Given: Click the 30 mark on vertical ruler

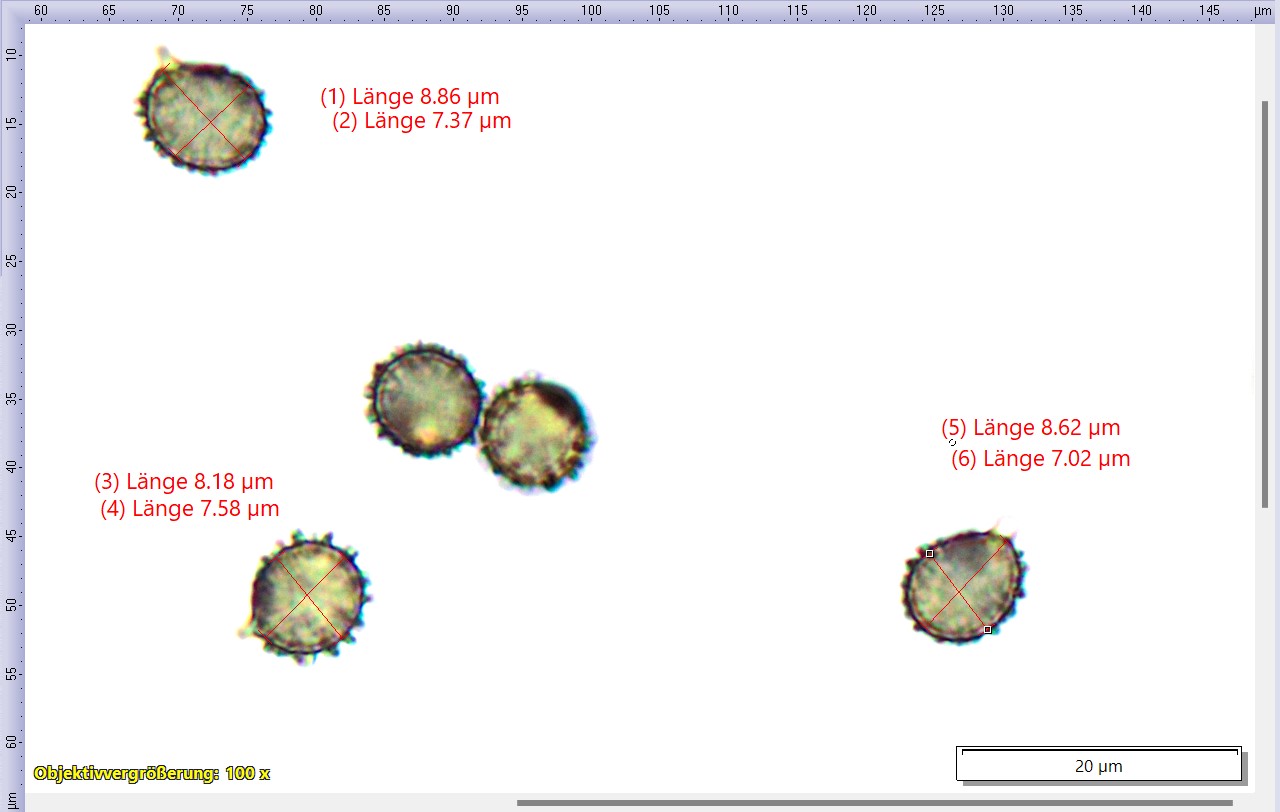Looking at the screenshot, I should 11,329.
